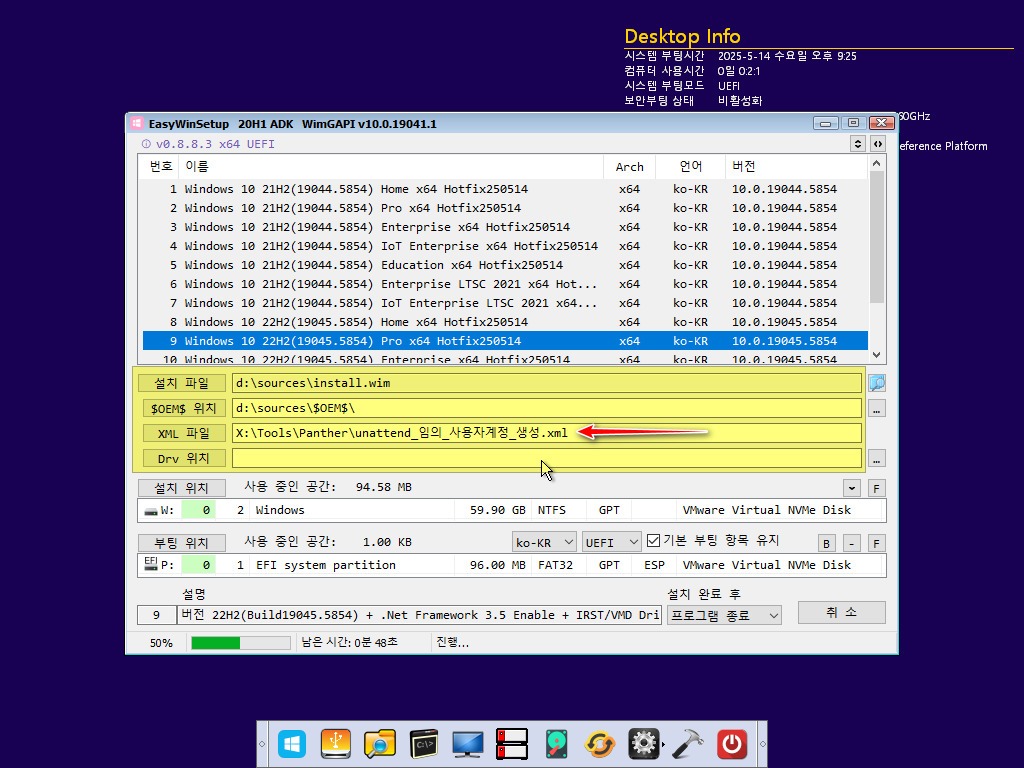1024x768 pixels.
Task: Click the red power dock icon
Action: tap(731, 744)
